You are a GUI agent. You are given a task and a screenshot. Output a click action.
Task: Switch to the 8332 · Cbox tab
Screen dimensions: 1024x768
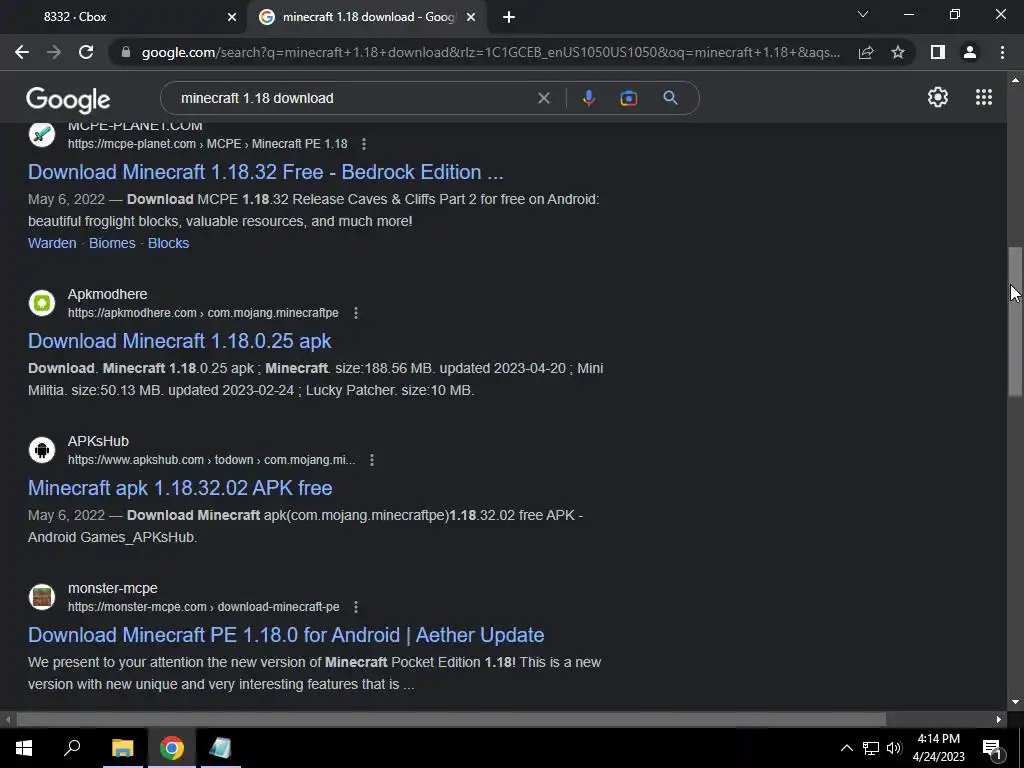[124, 17]
